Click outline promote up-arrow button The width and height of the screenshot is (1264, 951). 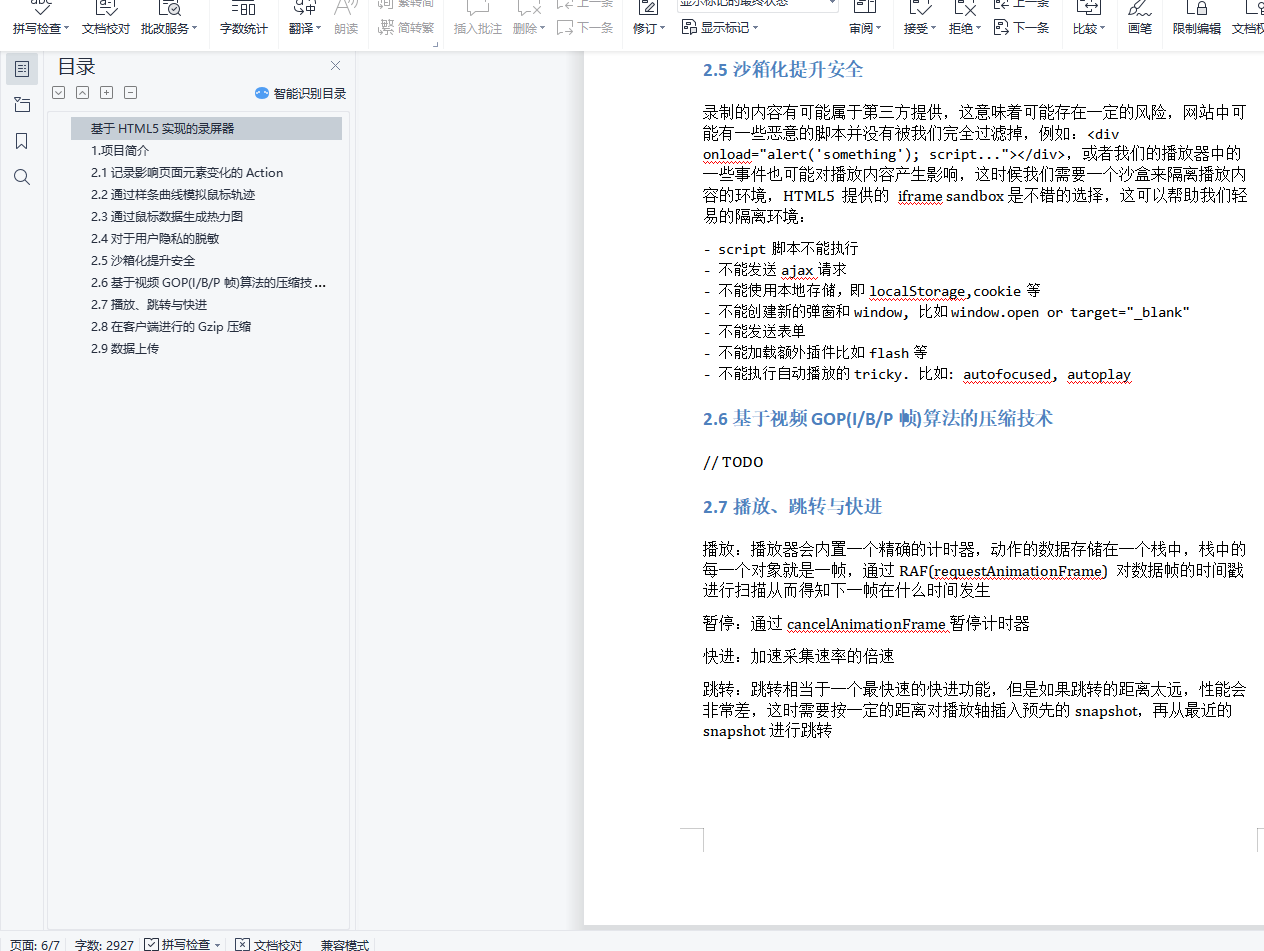(x=83, y=93)
